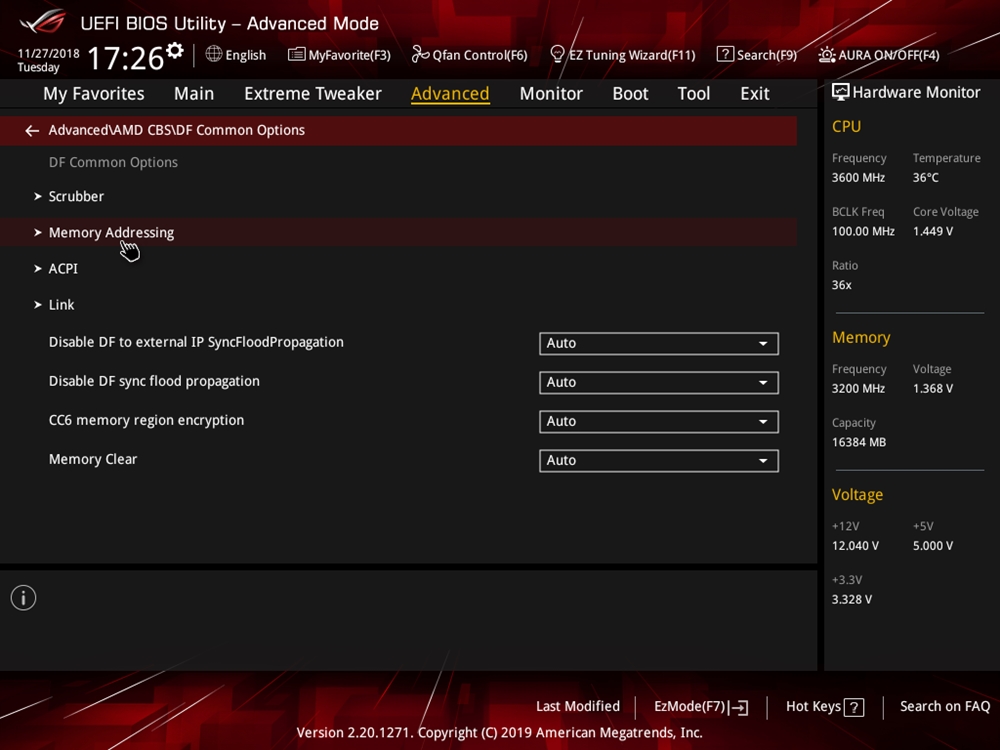Click EzMode exit arrow icon
This screenshot has width=1000, height=750.
click(739, 707)
